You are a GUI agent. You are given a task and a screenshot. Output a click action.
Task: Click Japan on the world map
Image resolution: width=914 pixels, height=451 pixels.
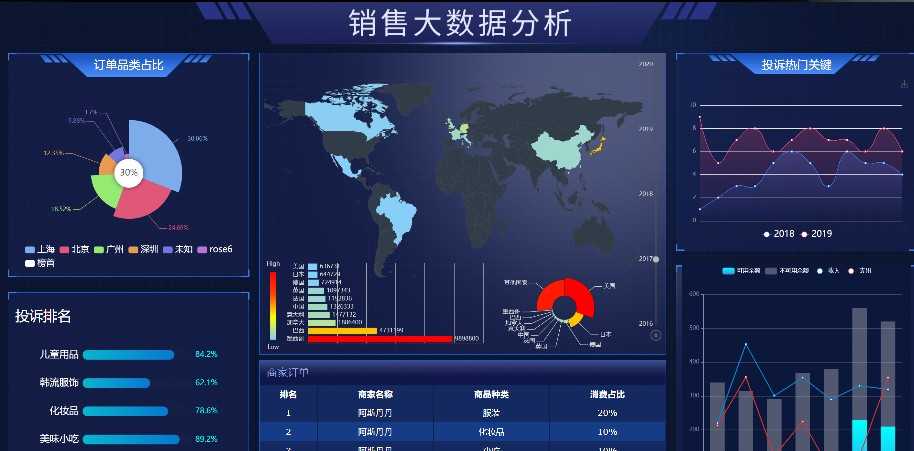pos(600,145)
